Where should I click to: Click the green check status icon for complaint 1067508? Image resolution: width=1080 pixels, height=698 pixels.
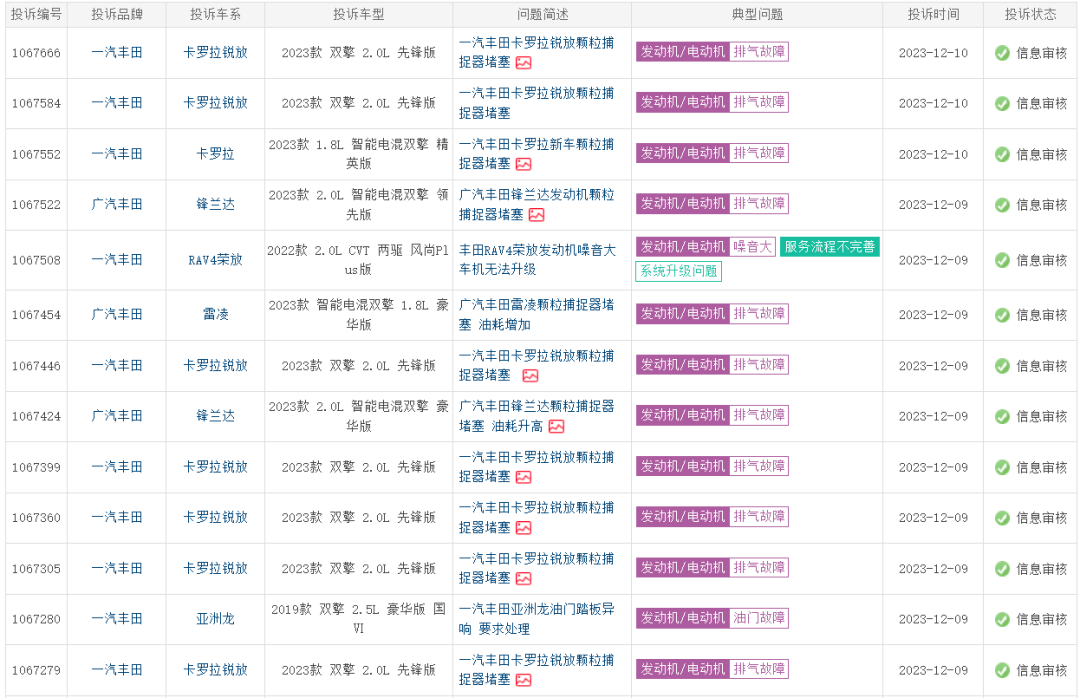(x=1002, y=260)
